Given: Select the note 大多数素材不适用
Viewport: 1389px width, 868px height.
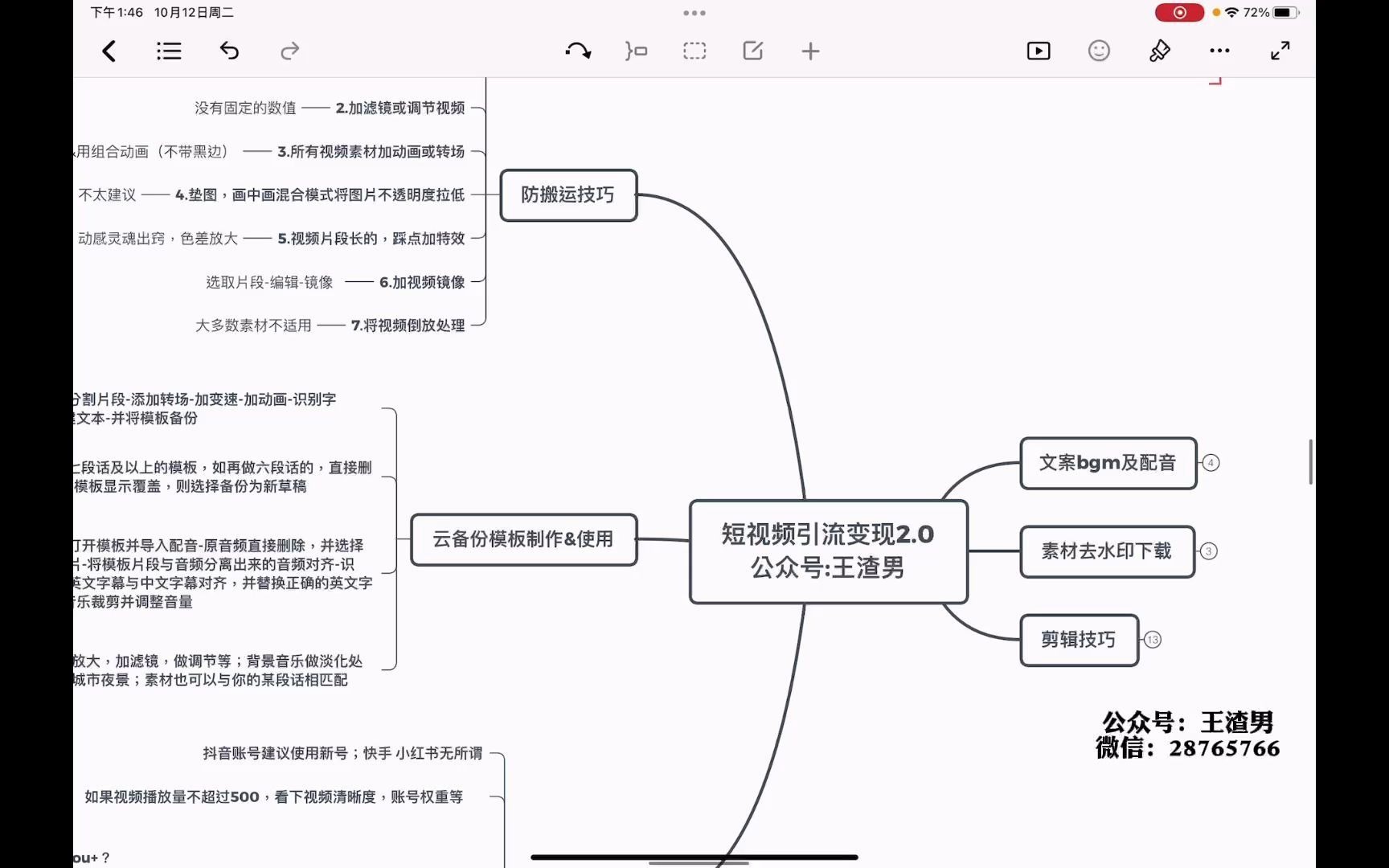Looking at the screenshot, I should coord(253,325).
